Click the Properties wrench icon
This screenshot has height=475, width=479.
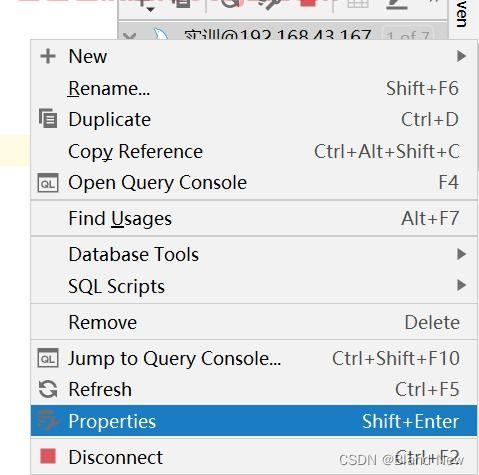[x=48, y=421]
